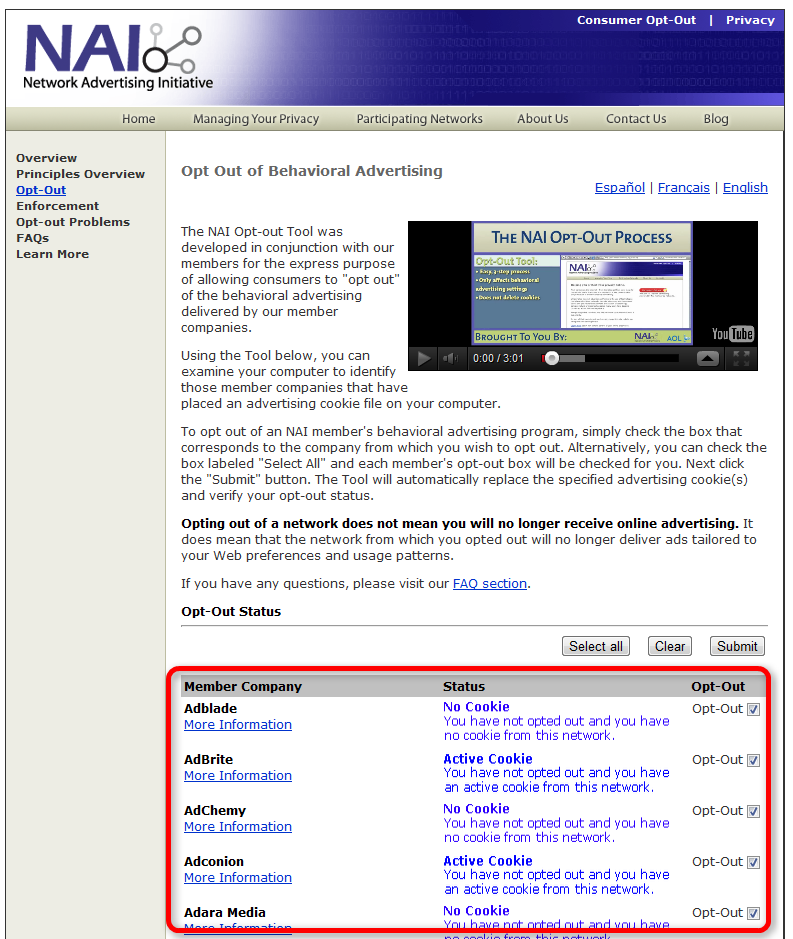793x939 pixels.
Task: Click the NAI Opt-Out Process video thumbnail
Action: [x=582, y=283]
